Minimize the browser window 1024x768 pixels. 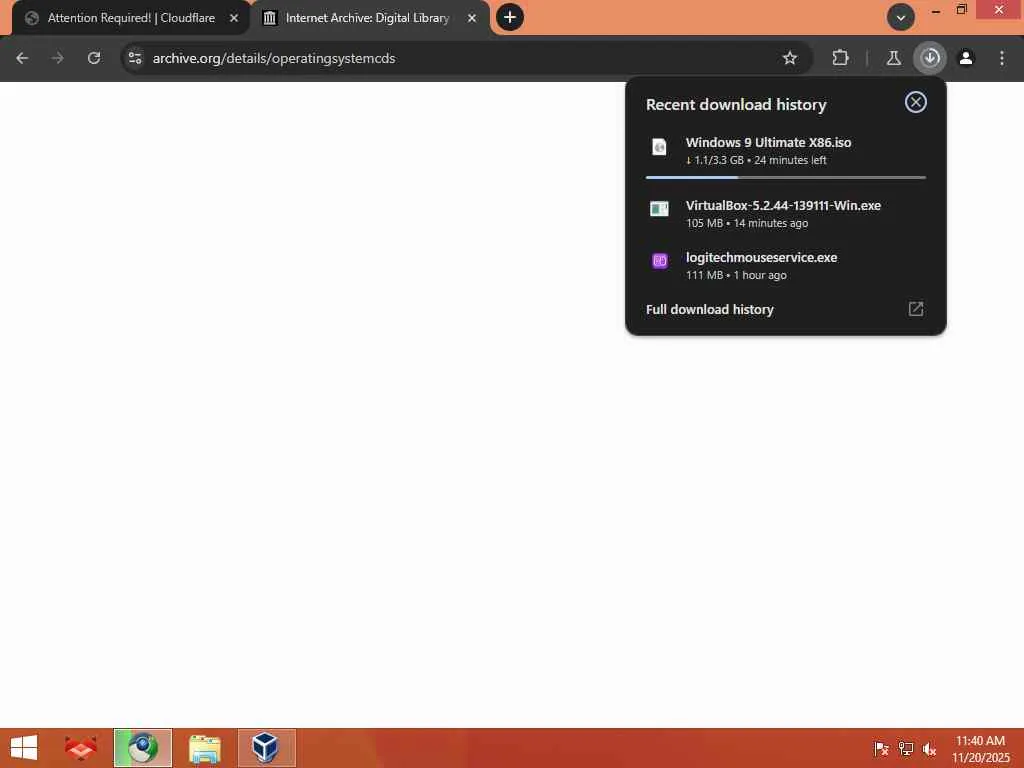coord(936,10)
